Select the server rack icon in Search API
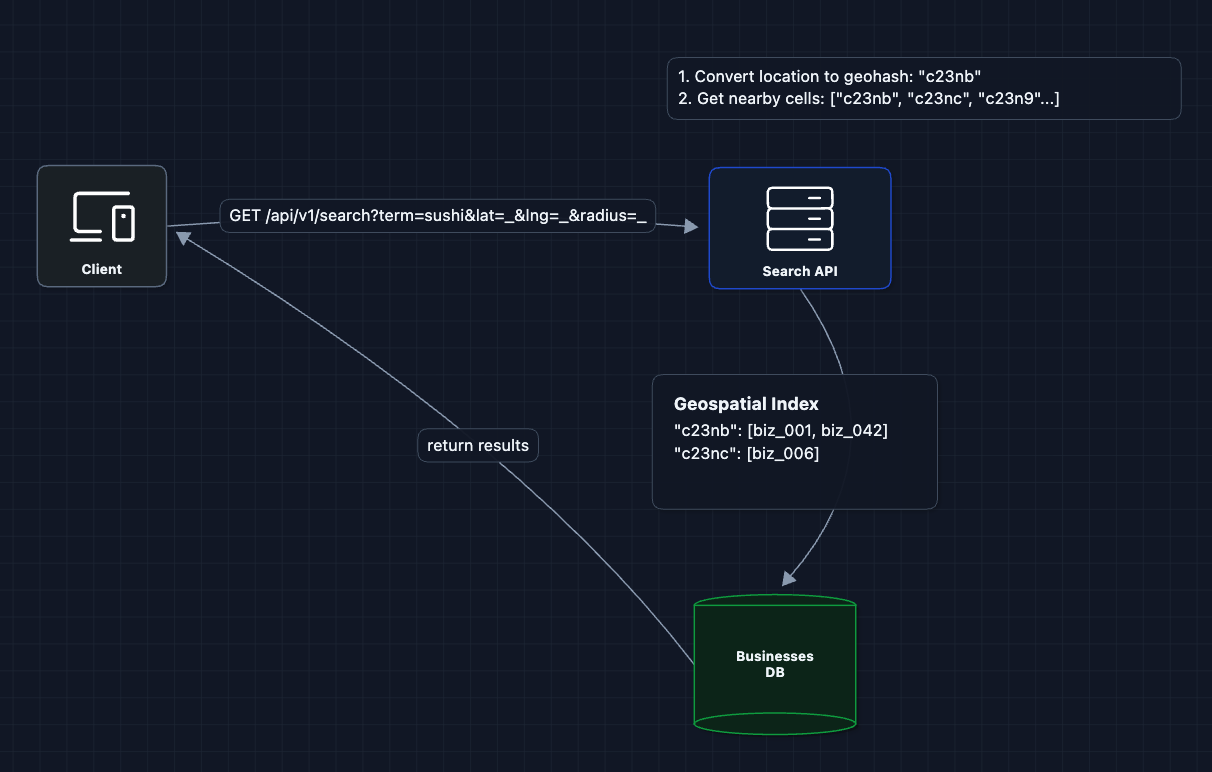This screenshot has height=772, width=1212. [799, 219]
